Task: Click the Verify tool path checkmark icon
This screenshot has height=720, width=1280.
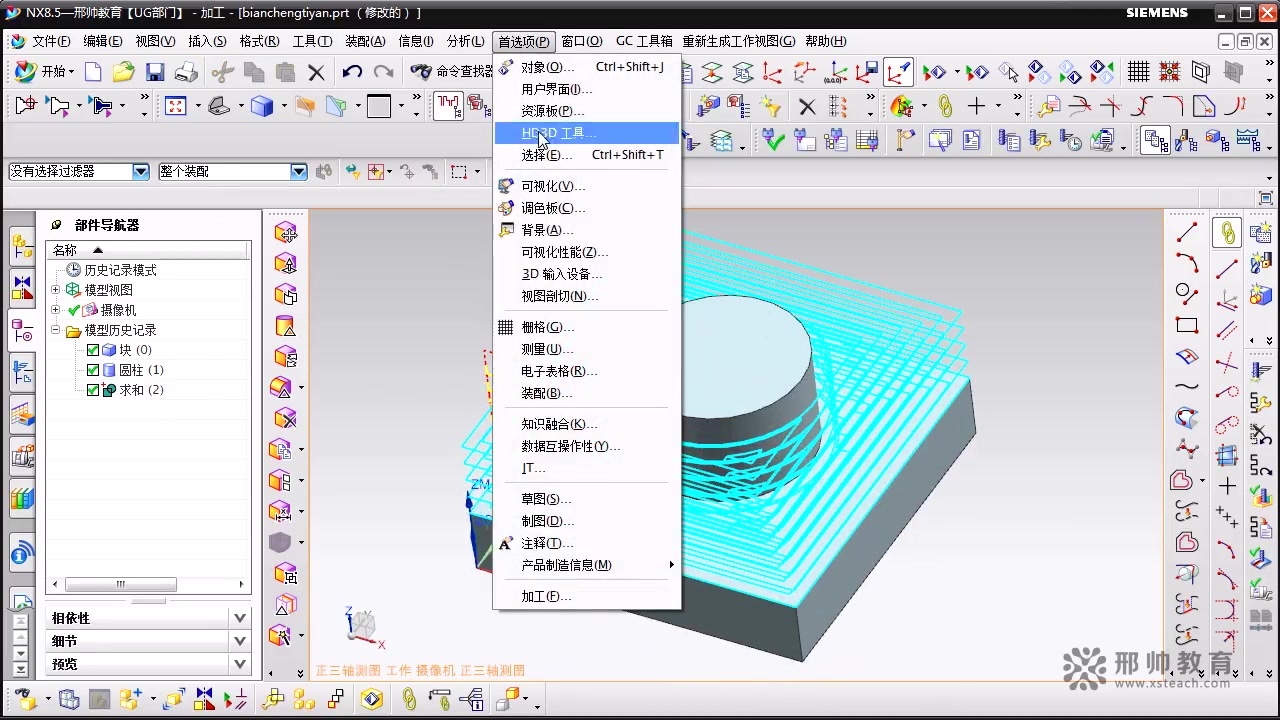Action: click(773, 140)
